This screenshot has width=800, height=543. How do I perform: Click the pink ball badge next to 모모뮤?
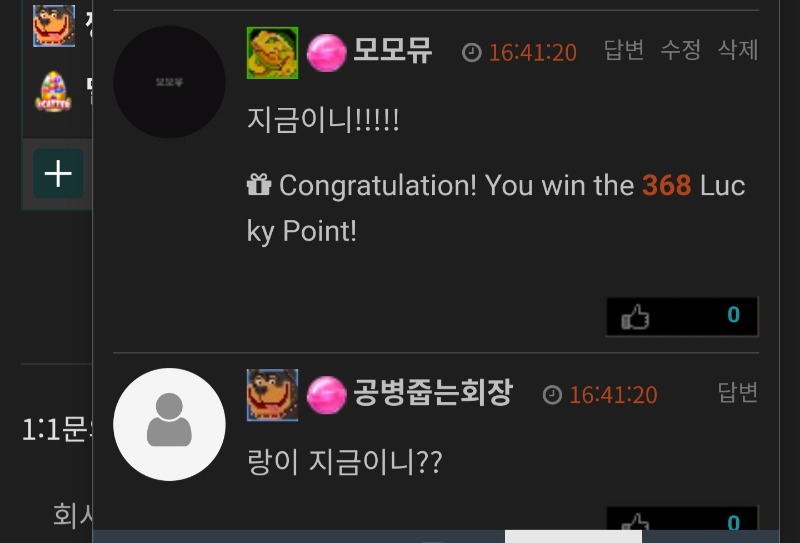pyautogui.click(x=327, y=53)
